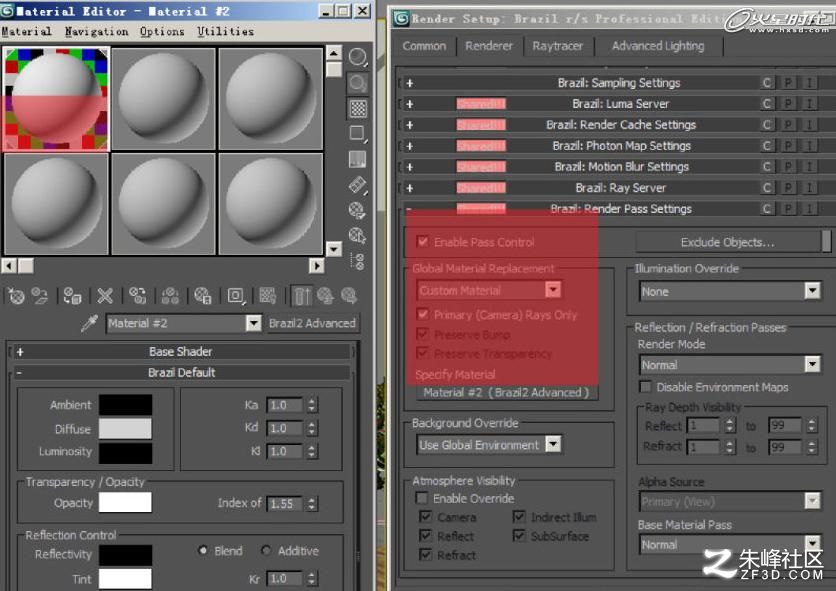Switch to the Raytracer tab
This screenshot has height=591, width=836.
(558, 46)
